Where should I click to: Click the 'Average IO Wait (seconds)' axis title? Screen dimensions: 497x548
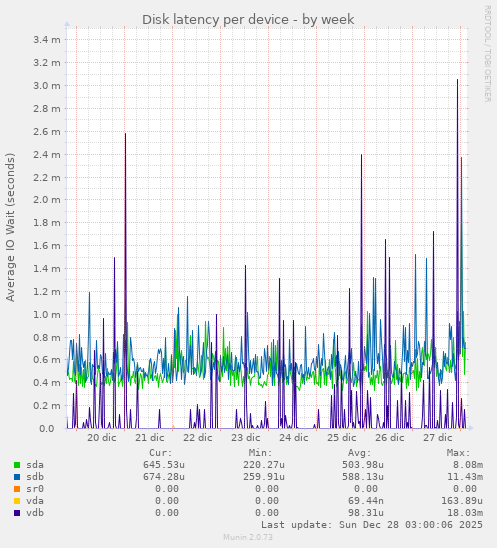pyautogui.click(x=10, y=227)
